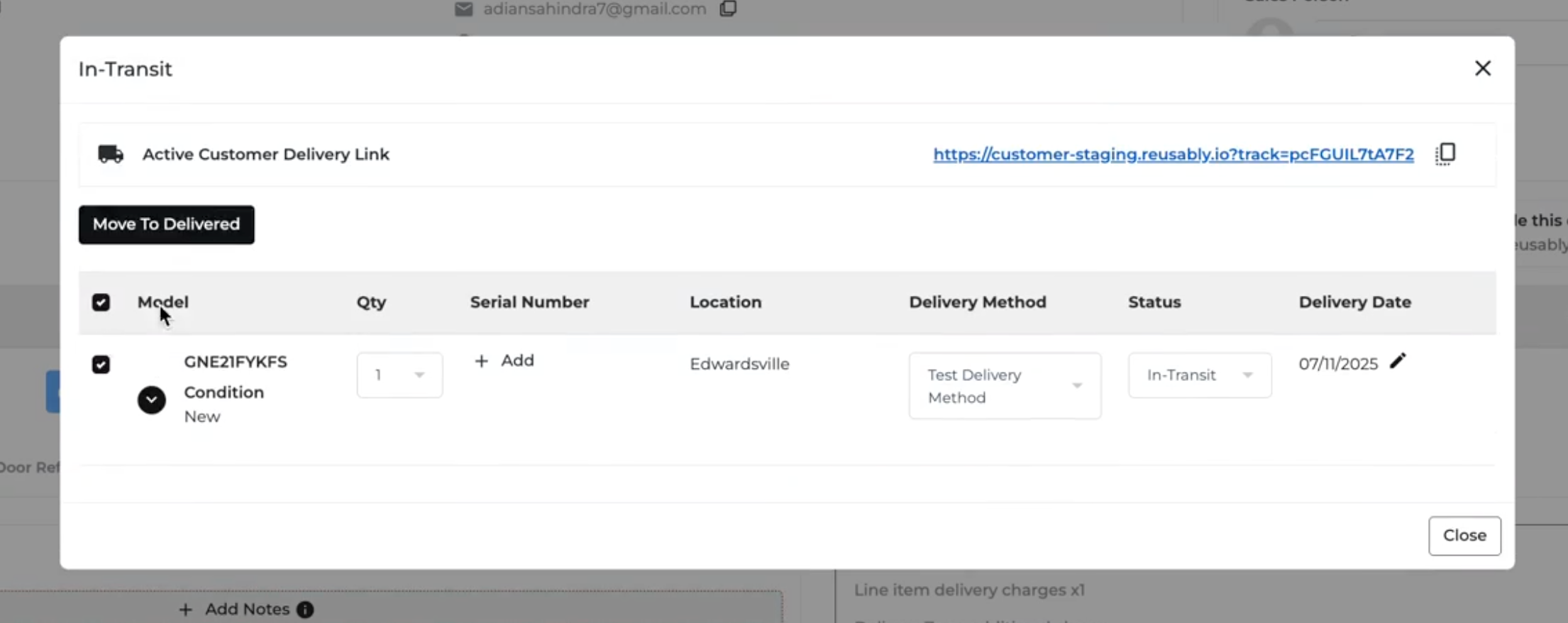Copy the email address at top
Viewport: 1568px width, 623px height.
728,9
